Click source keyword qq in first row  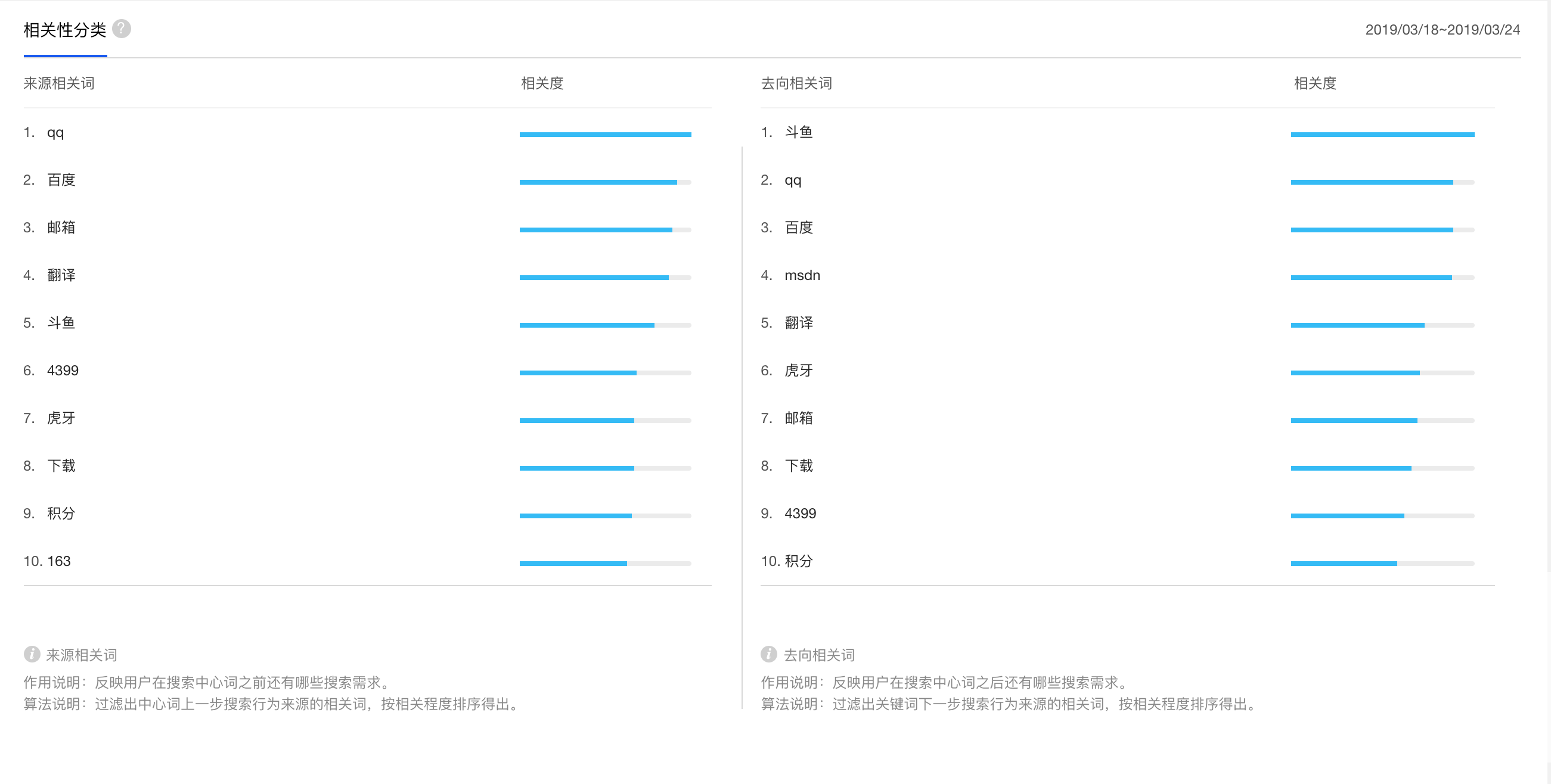point(55,132)
